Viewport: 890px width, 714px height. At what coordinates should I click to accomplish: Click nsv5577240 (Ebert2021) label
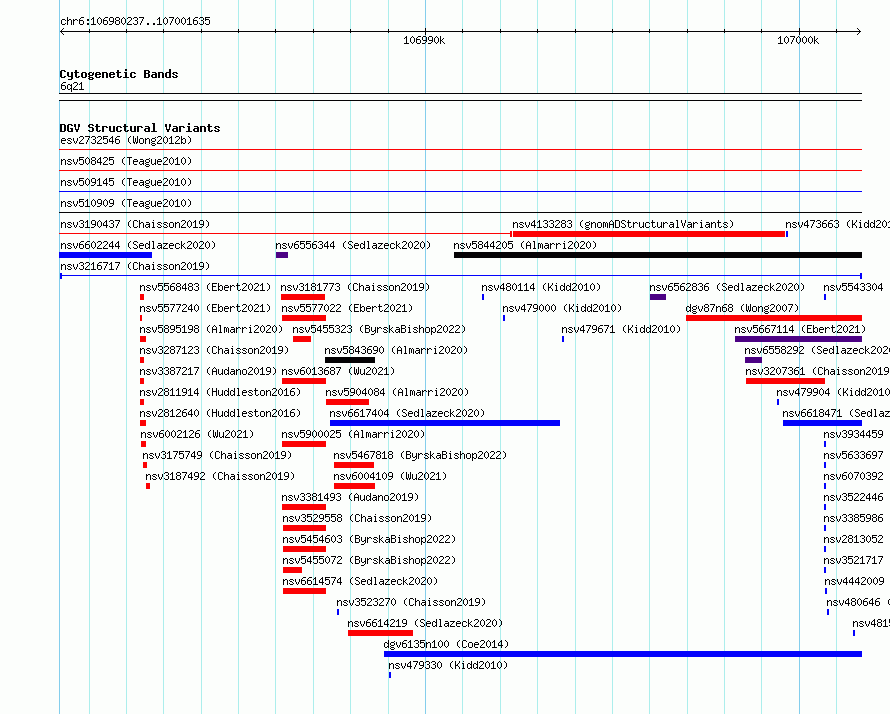click(205, 308)
